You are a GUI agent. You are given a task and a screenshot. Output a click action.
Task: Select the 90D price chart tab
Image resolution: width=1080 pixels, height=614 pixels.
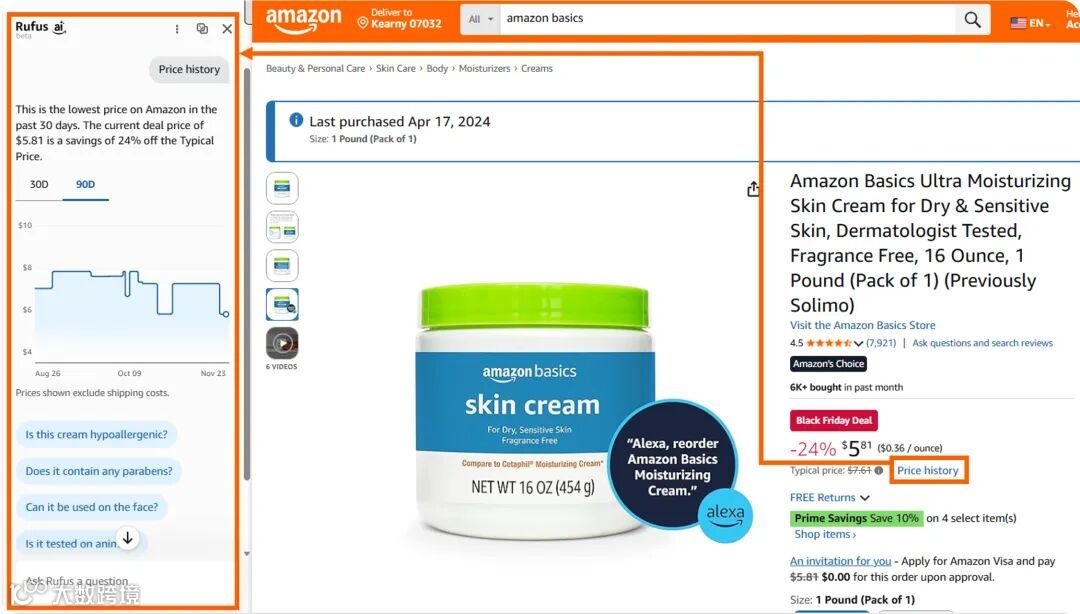pos(85,185)
